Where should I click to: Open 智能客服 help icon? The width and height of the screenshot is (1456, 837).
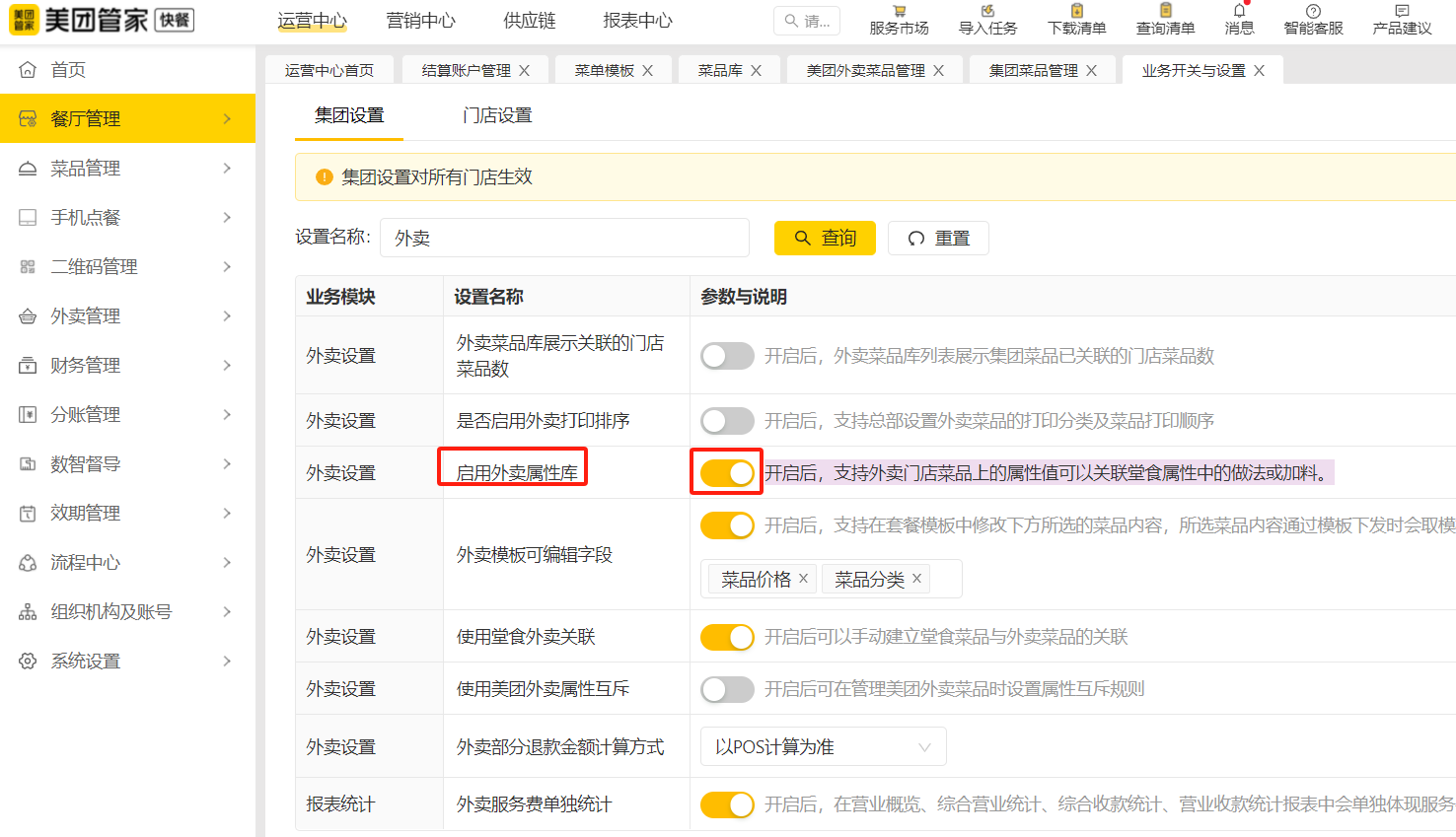pyautogui.click(x=1313, y=12)
